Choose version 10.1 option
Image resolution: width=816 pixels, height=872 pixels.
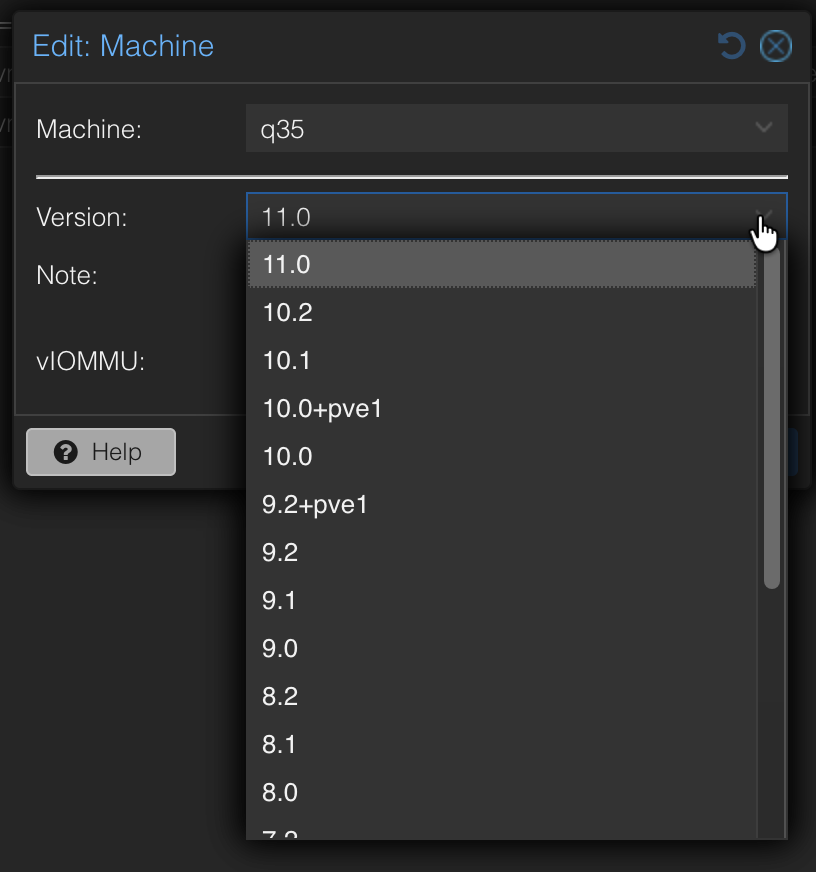click(502, 360)
